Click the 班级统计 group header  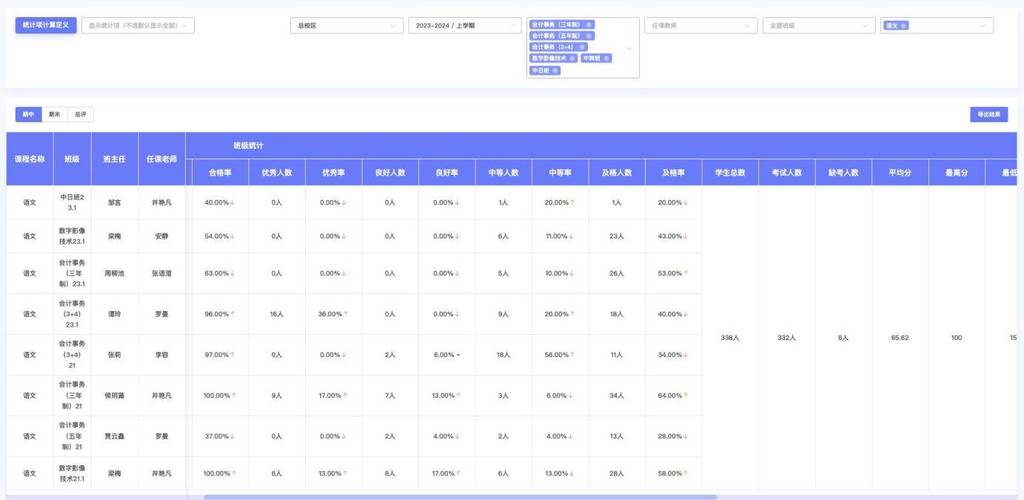point(249,146)
